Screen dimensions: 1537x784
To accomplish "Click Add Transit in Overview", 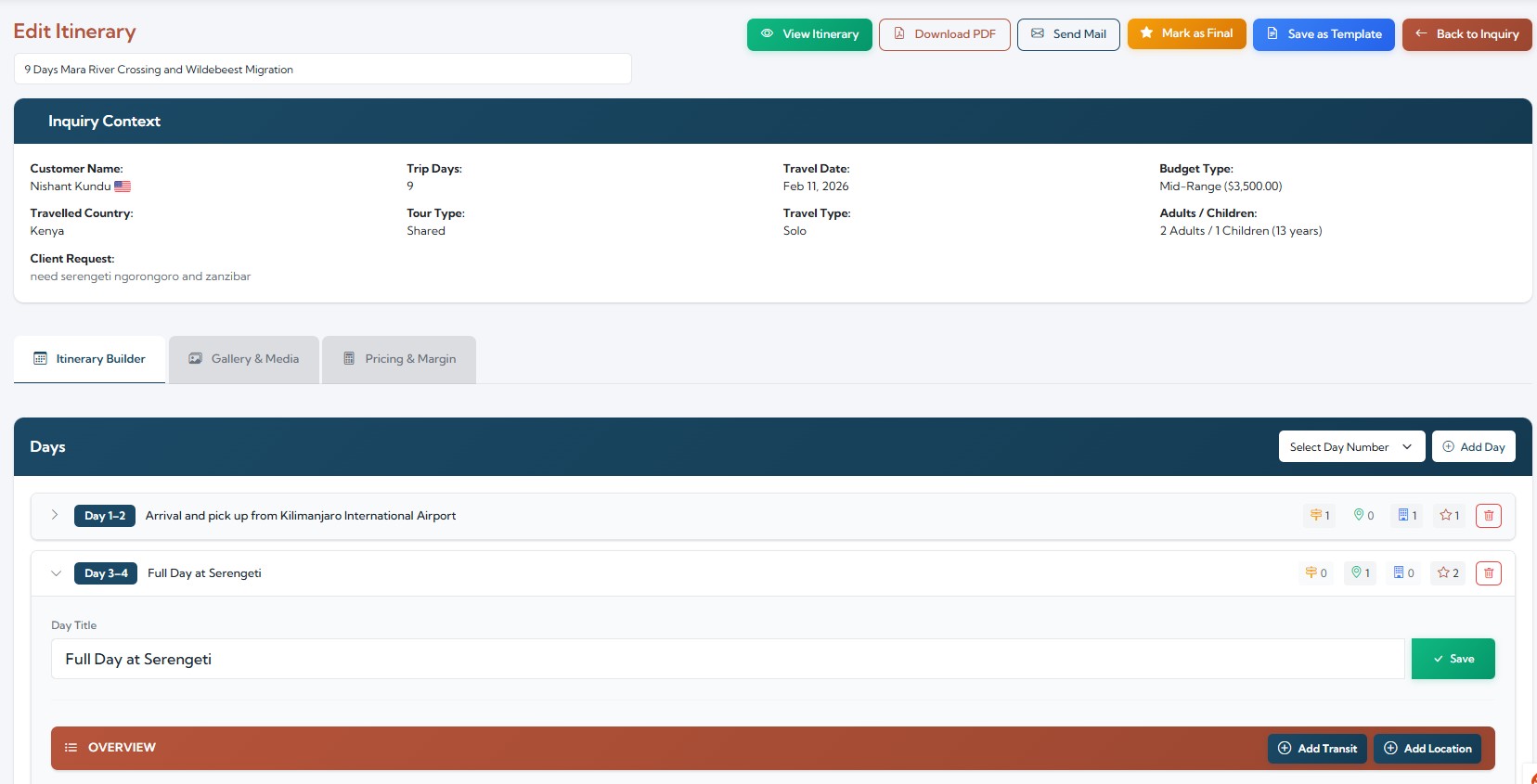I will (1317, 749).
